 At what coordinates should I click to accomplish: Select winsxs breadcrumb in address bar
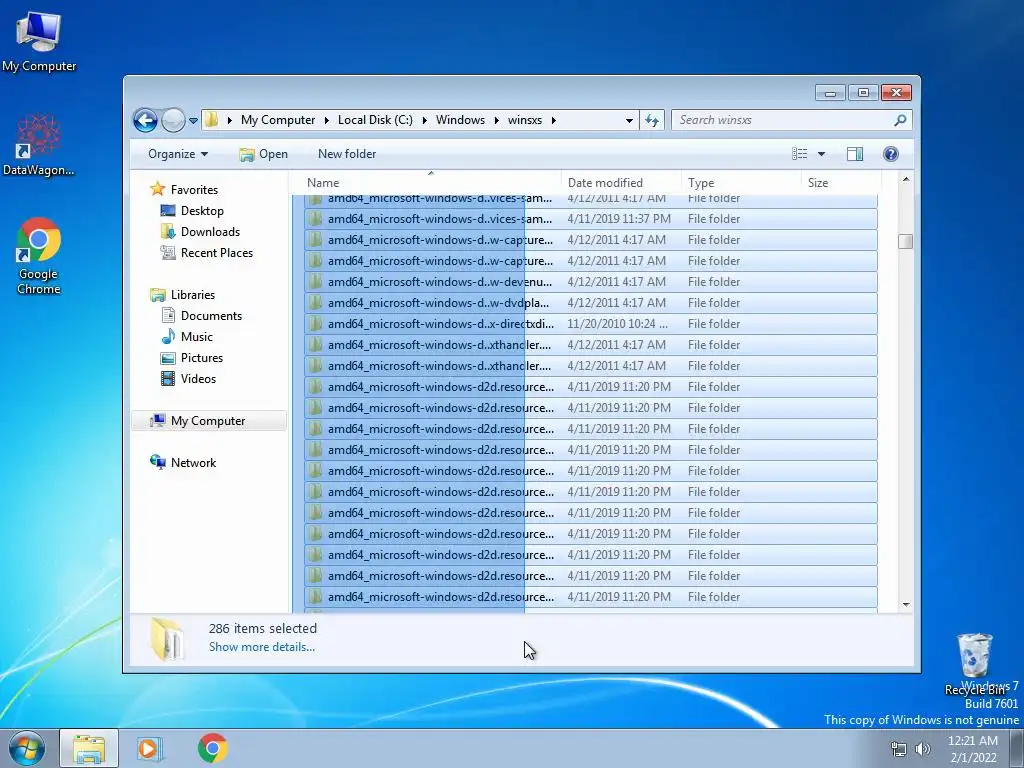(x=525, y=120)
